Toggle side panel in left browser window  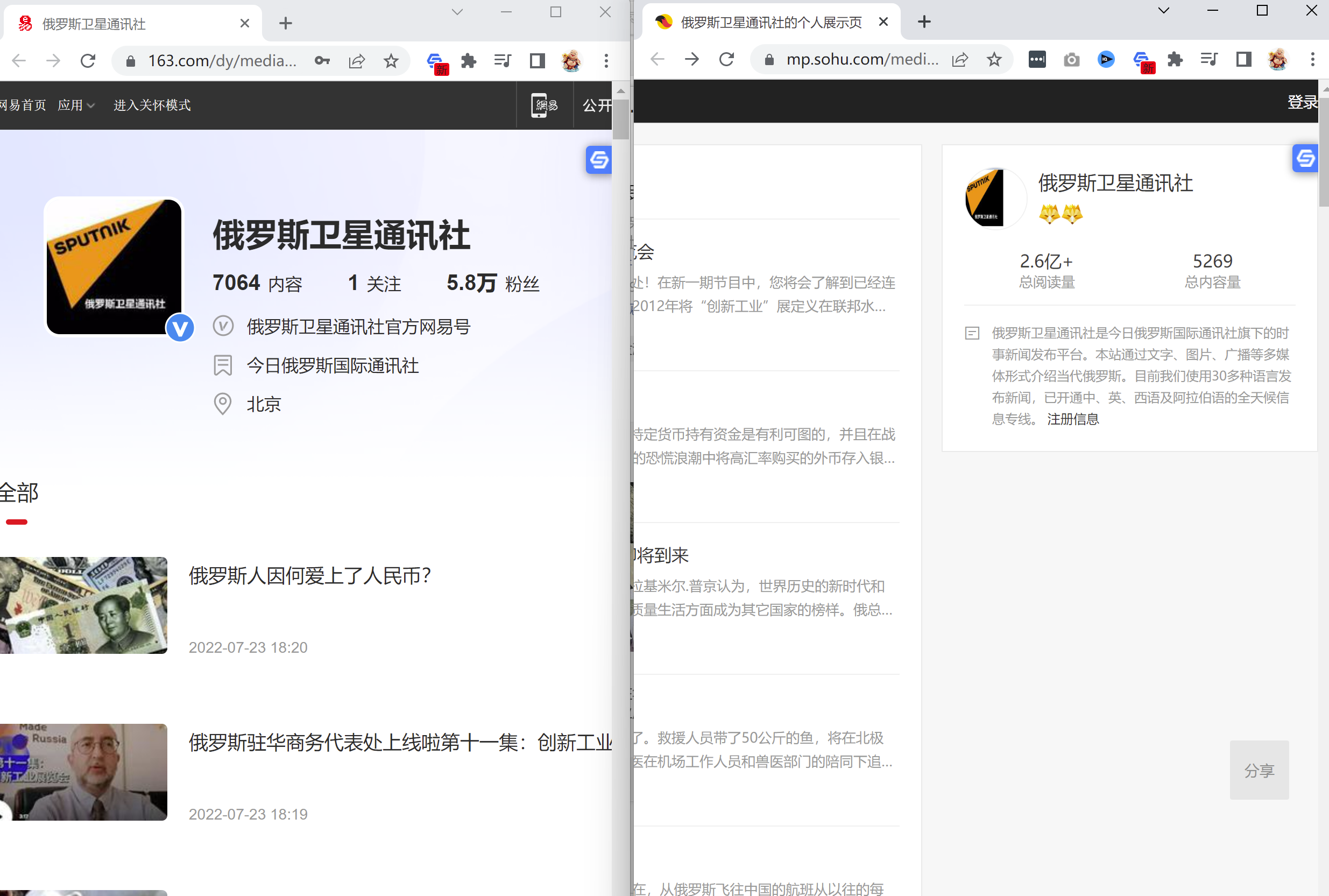tap(537, 61)
